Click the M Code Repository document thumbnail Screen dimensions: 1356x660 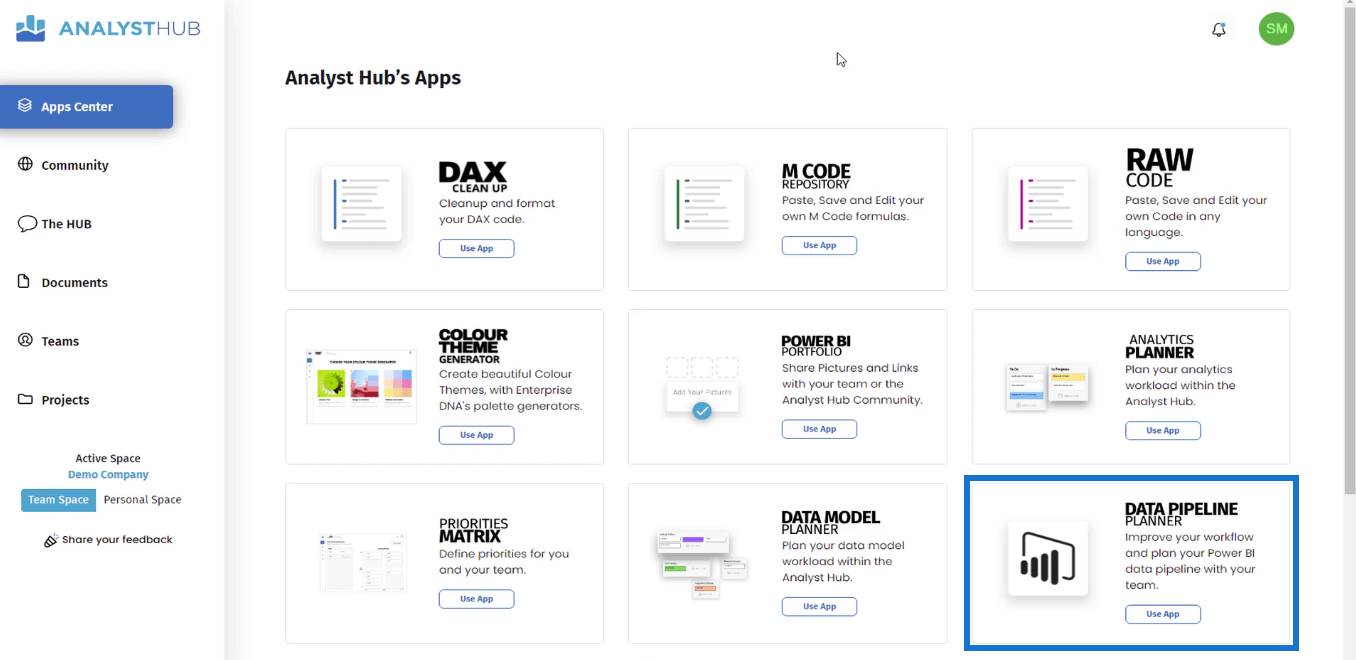point(704,205)
